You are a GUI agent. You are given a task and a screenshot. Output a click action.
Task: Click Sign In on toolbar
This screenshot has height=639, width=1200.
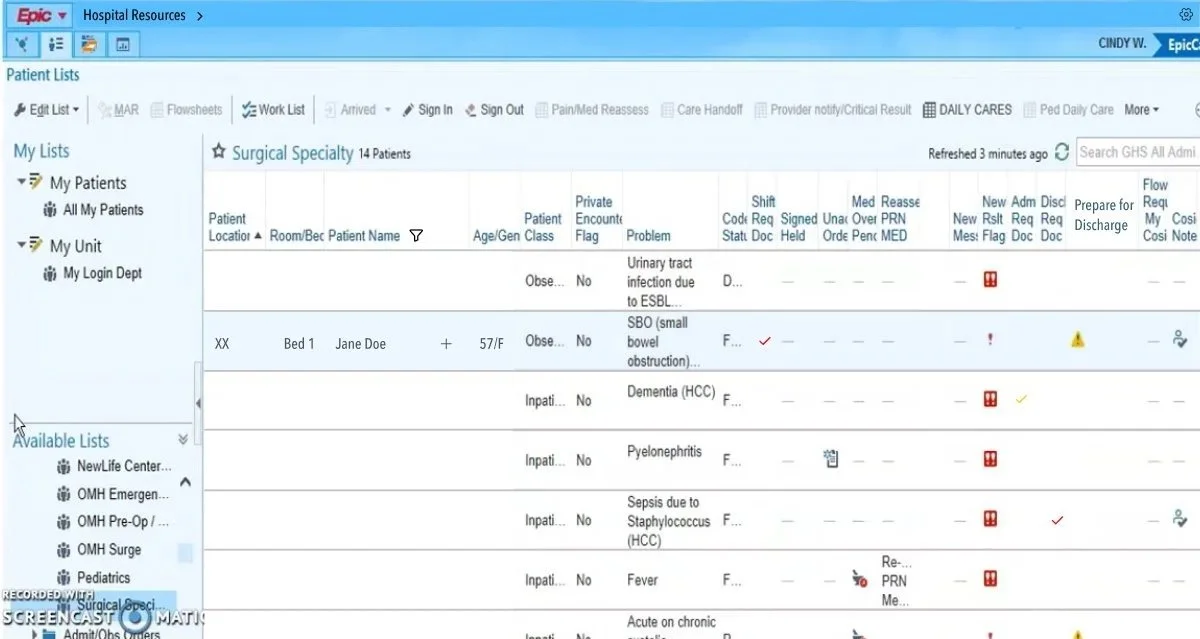[427, 110]
